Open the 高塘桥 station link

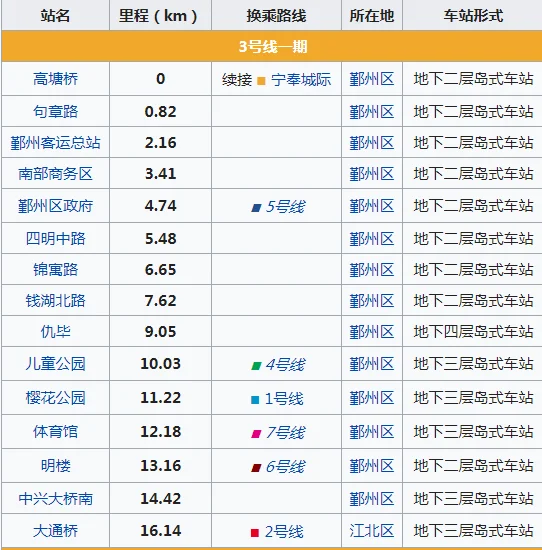[55, 79]
